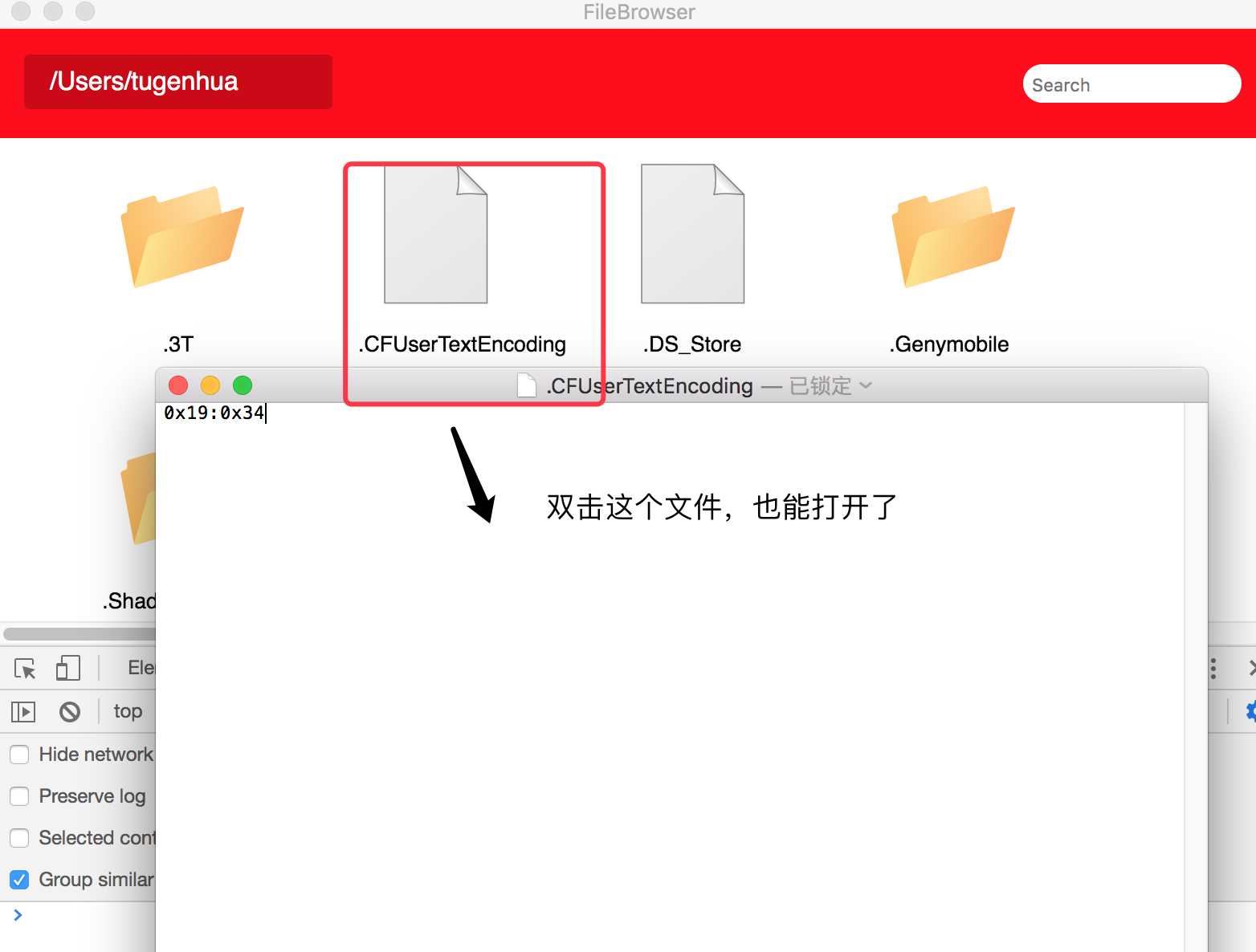Viewport: 1256px width, 952px height.
Task: Show the console sidebar panel icon
Action: pos(23,711)
